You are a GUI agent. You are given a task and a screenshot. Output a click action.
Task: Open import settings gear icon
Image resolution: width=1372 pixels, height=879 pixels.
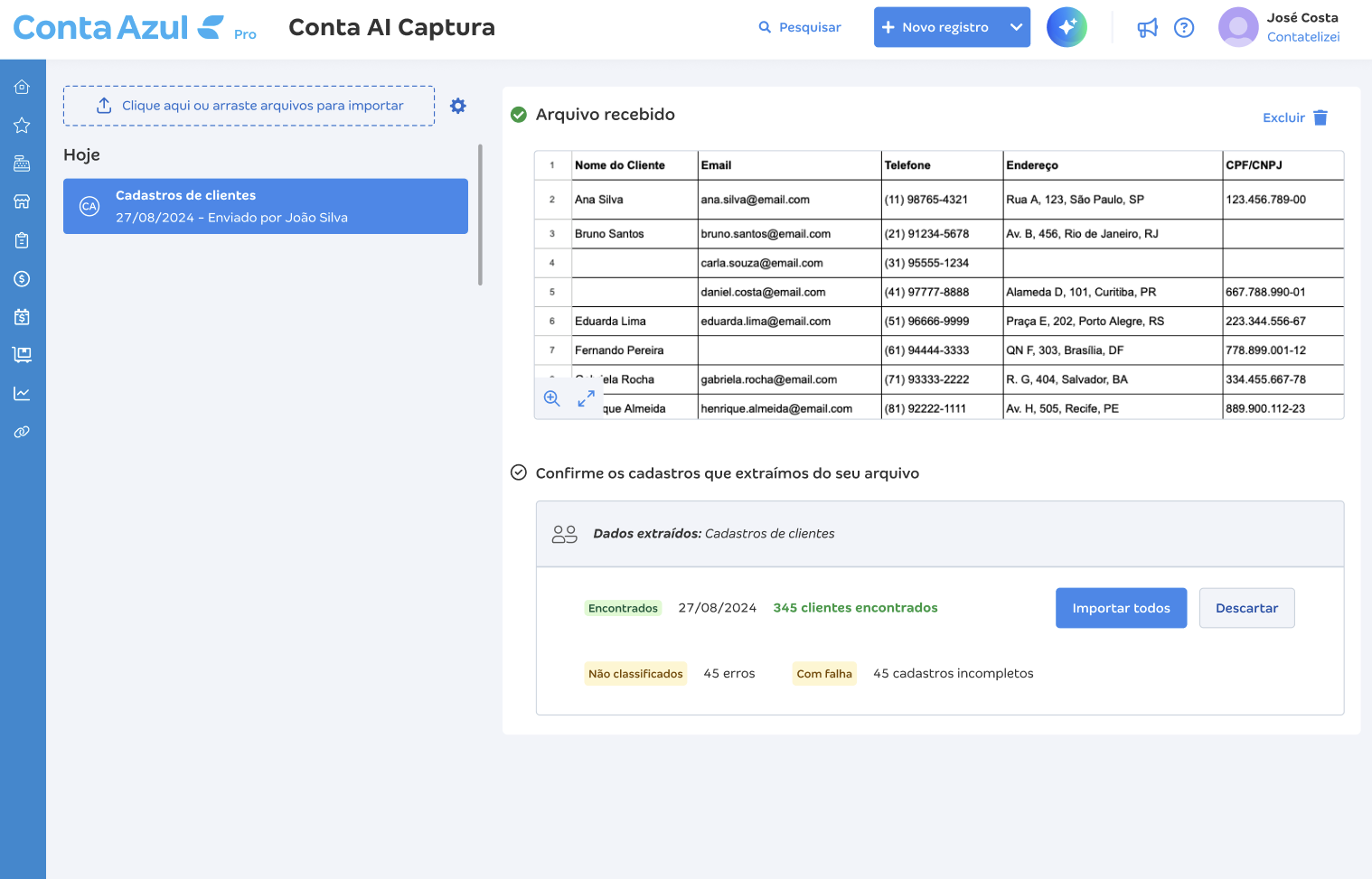coord(458,106)
